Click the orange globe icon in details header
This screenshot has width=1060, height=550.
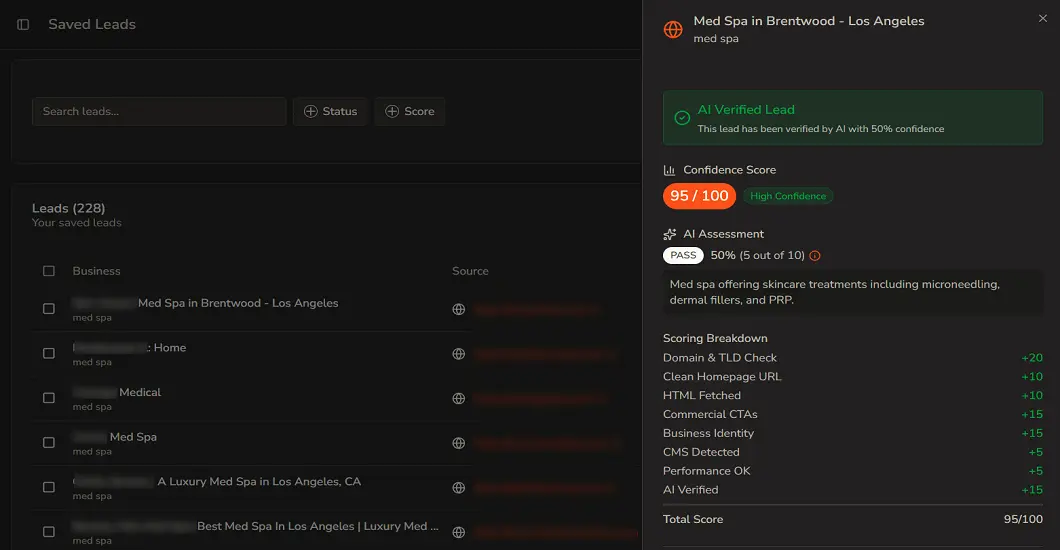(x=673, y=30)
